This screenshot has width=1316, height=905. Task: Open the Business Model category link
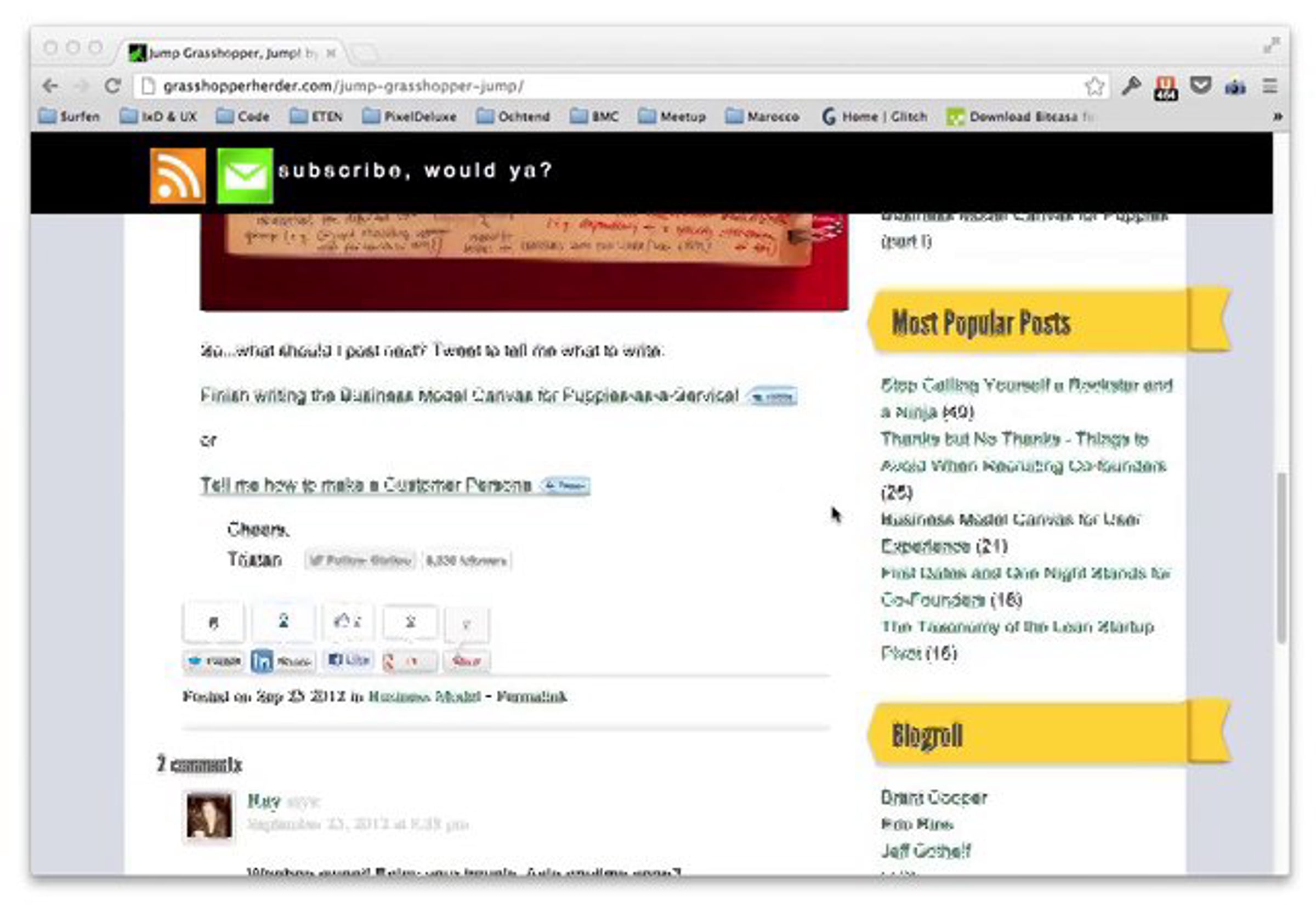point(424,697)
